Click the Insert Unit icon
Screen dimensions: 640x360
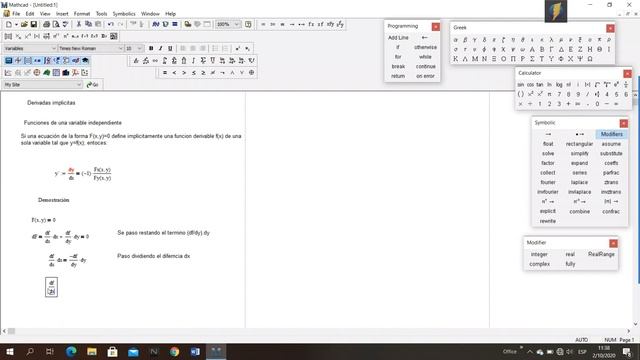[x=165, y=24]
